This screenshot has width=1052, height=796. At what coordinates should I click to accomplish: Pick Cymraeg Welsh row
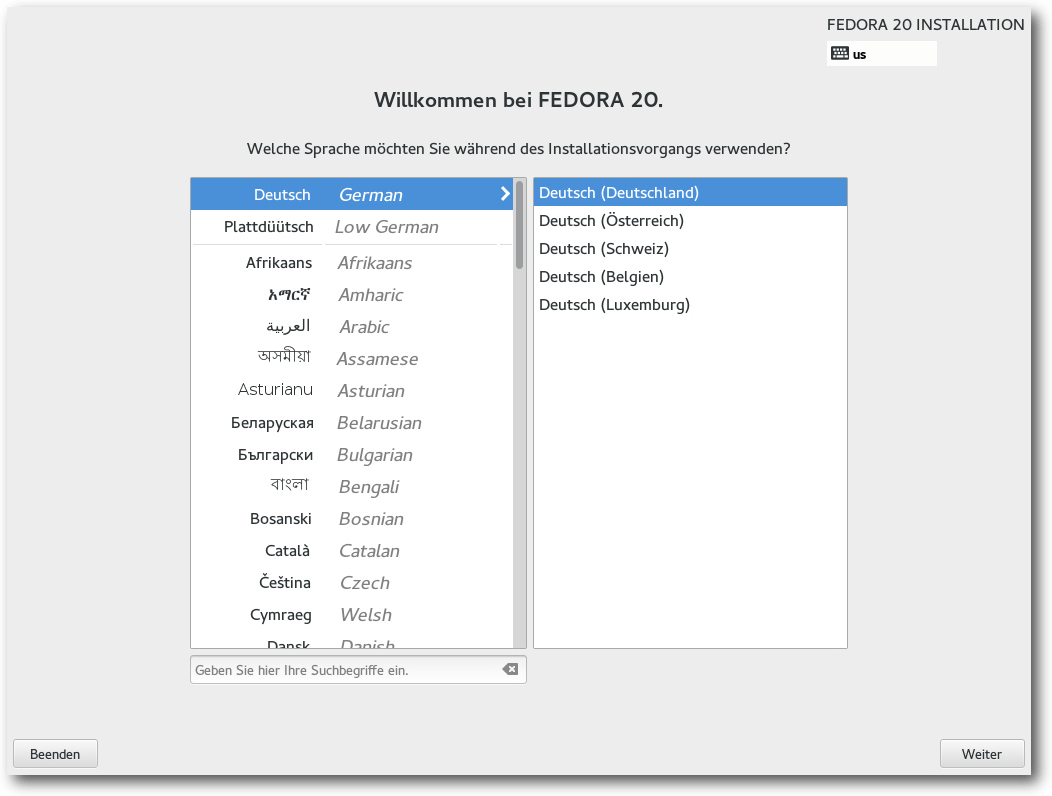click(x=352, y=615)
